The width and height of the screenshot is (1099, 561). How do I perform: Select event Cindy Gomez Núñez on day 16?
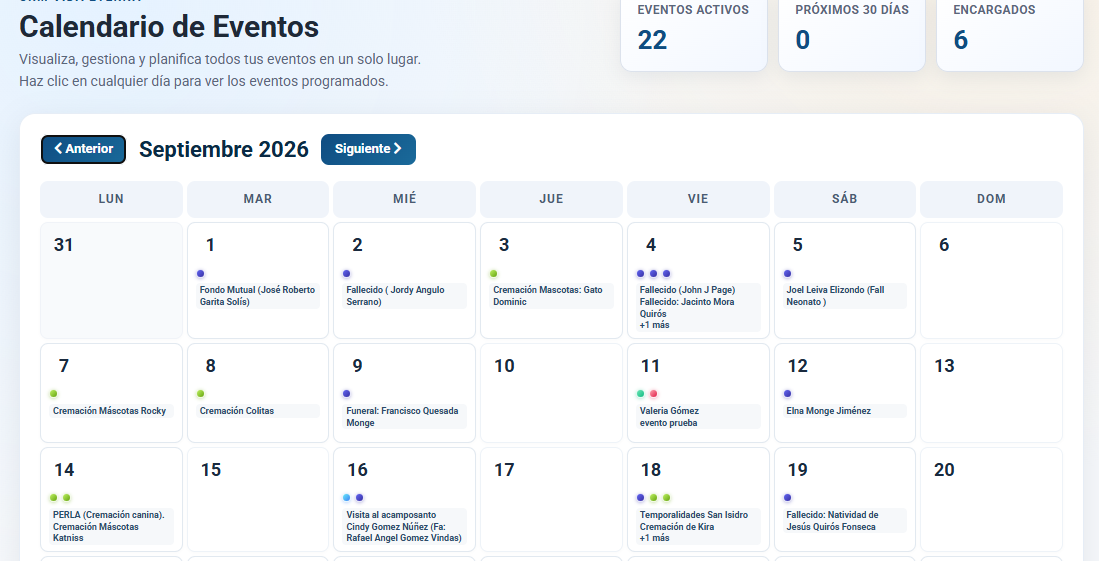(x=404, y=532)
